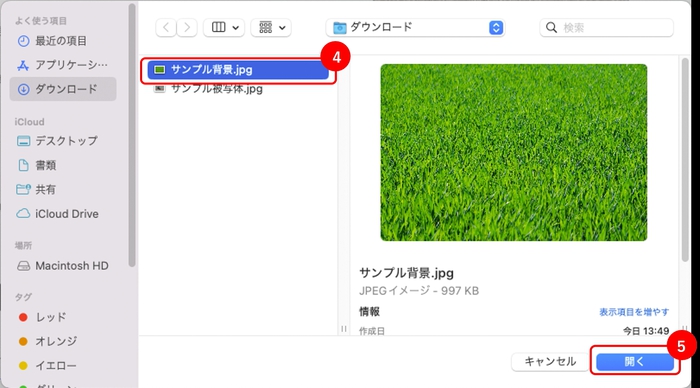Viewport: 700px width, 388px height.
Task: Click the 最近の項目 clock icon
Action: click(23, 41)
